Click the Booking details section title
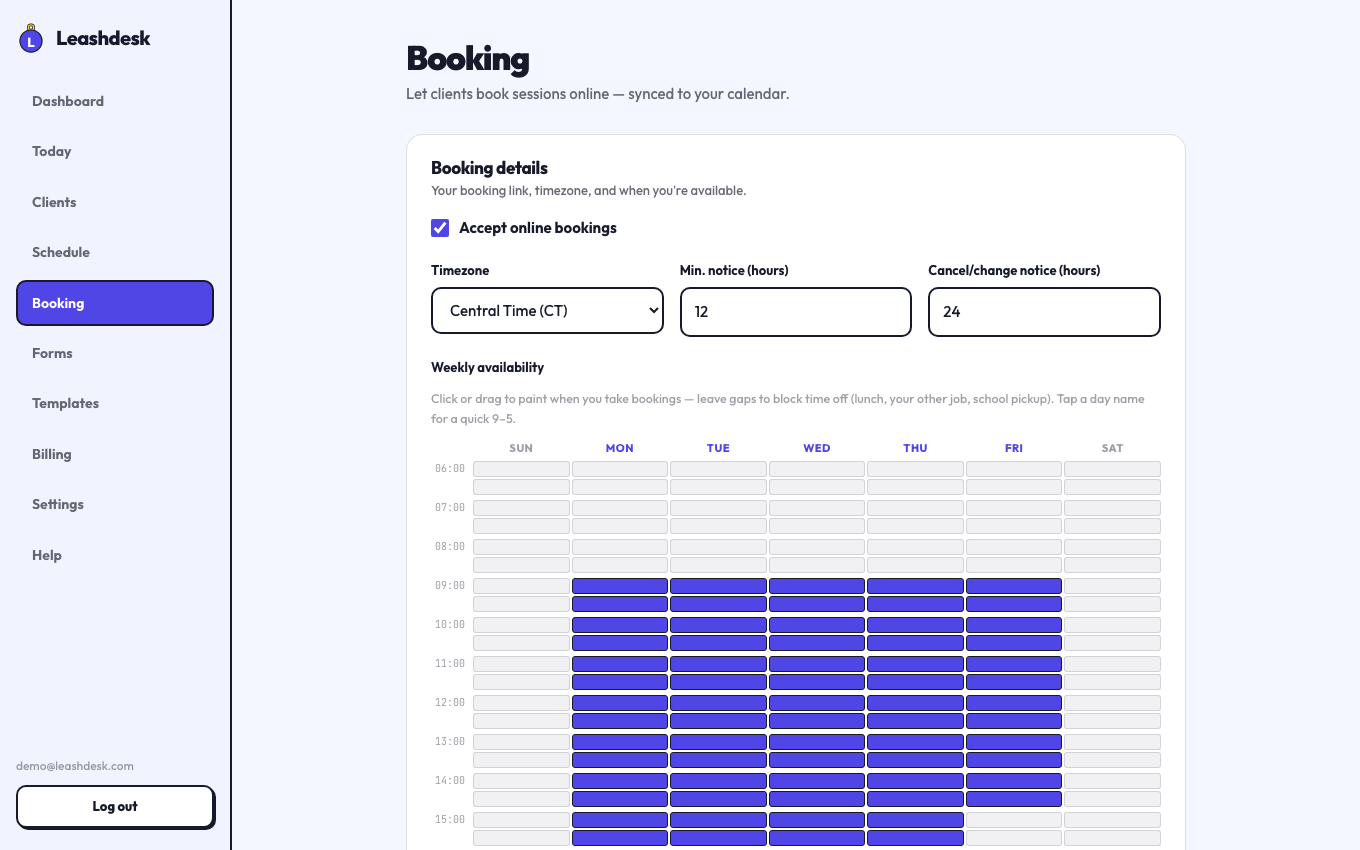 (489, 168)
